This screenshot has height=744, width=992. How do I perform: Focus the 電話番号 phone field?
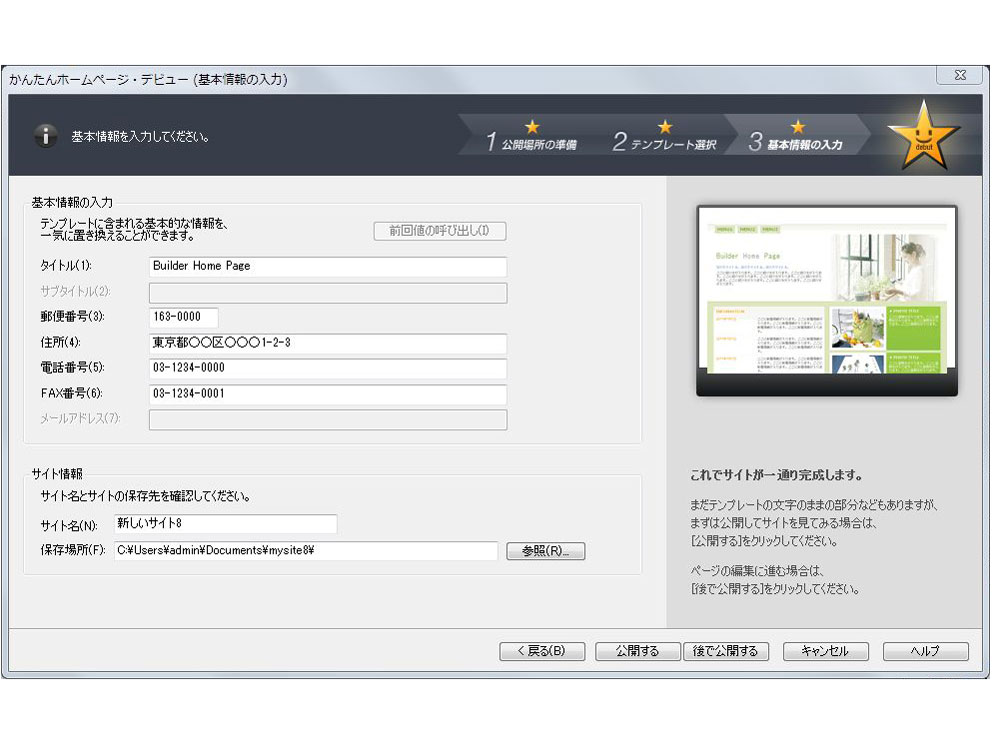coord(327,368)
